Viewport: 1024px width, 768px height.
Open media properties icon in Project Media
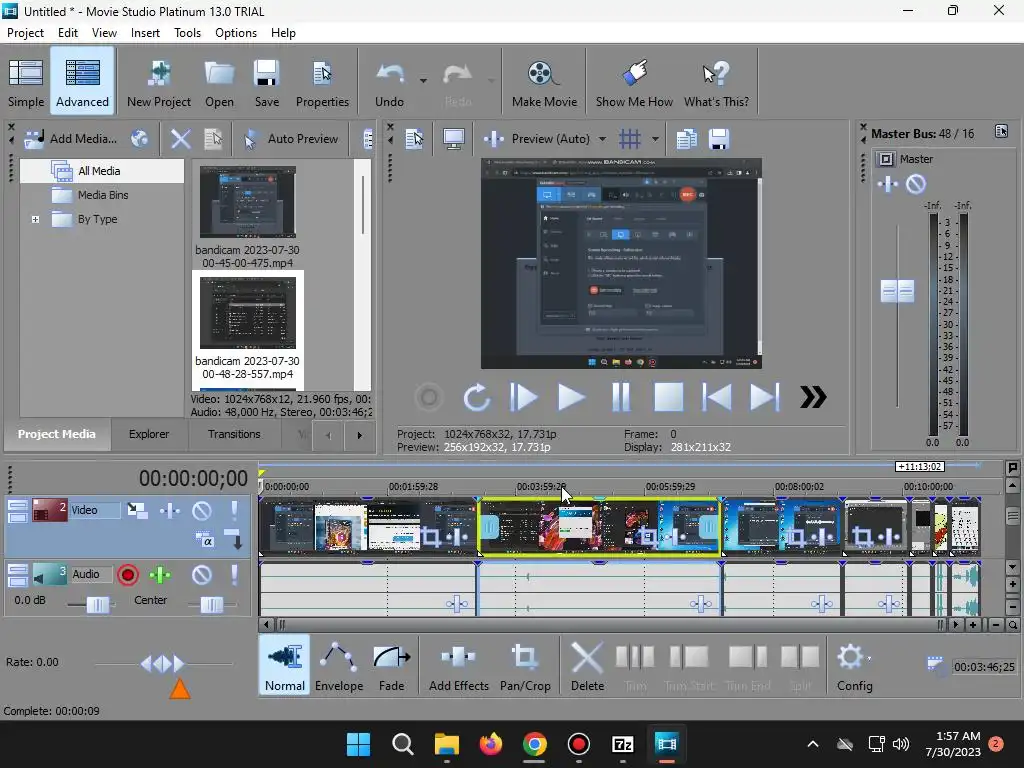pos(213,138)
